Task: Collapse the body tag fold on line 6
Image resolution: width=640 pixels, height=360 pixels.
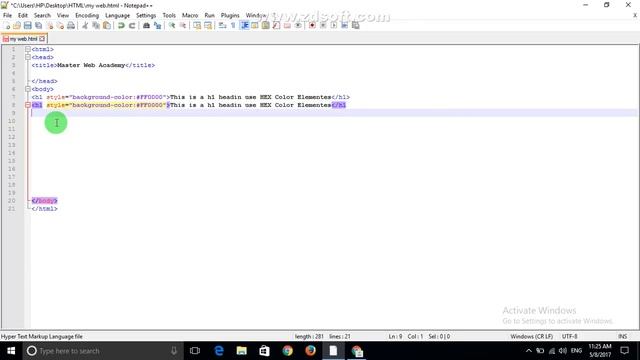Action: pyautogui.click(x=28, y=89)
